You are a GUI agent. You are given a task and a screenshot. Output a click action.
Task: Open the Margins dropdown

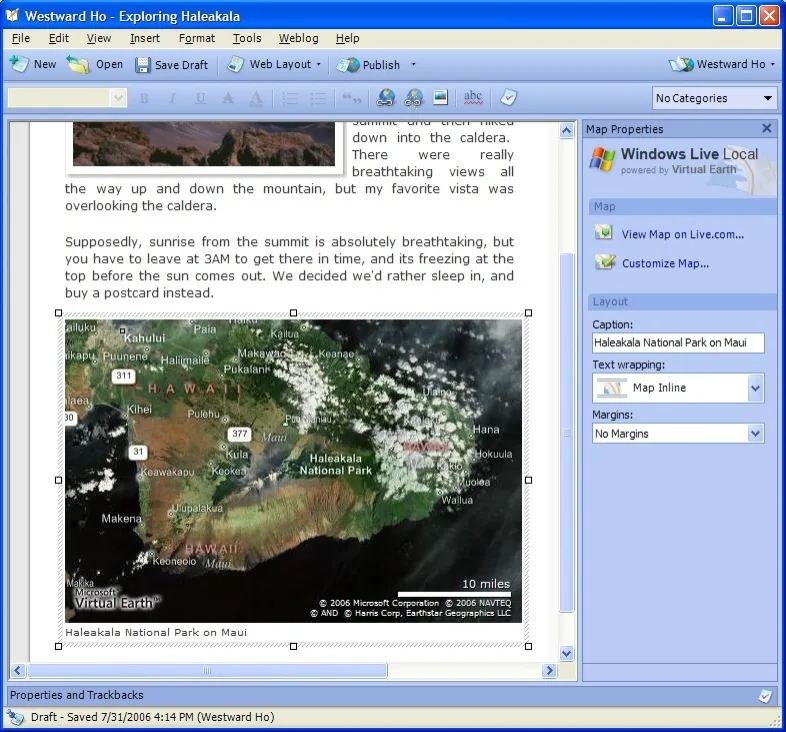(x=678, y=434)
